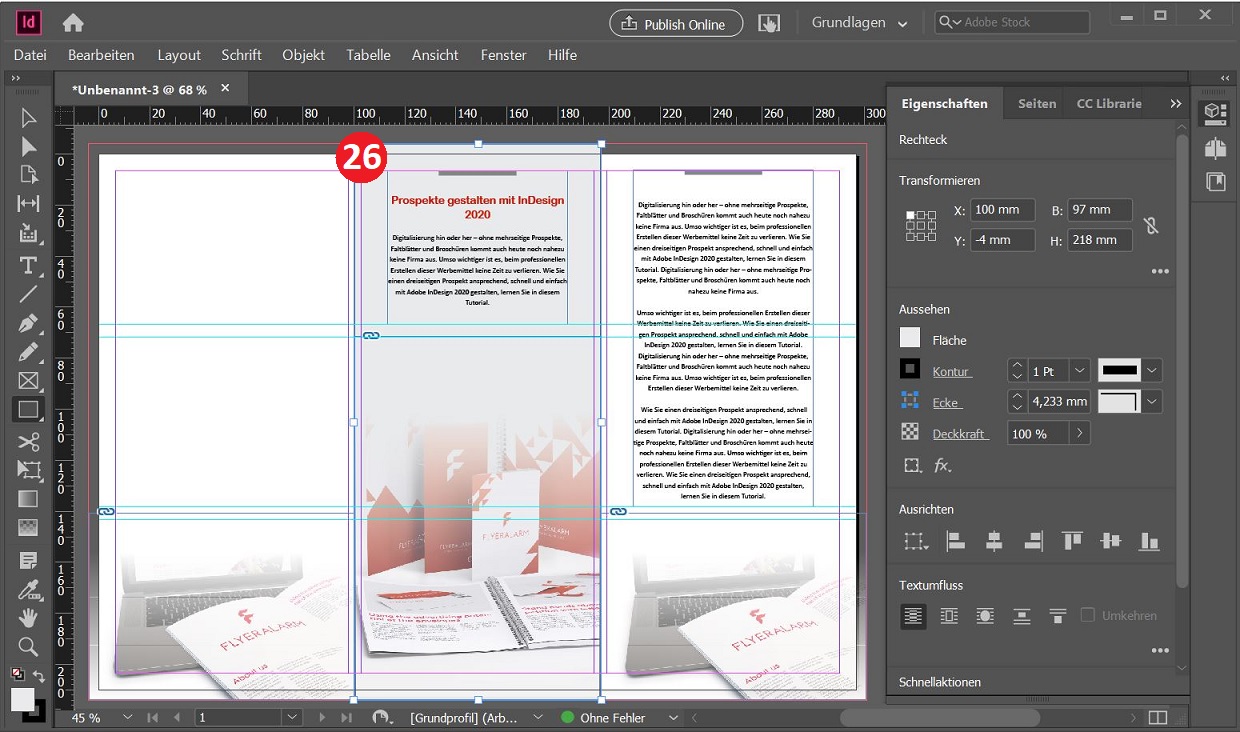Choose the Zoom magnifier tool

(28, 646)
